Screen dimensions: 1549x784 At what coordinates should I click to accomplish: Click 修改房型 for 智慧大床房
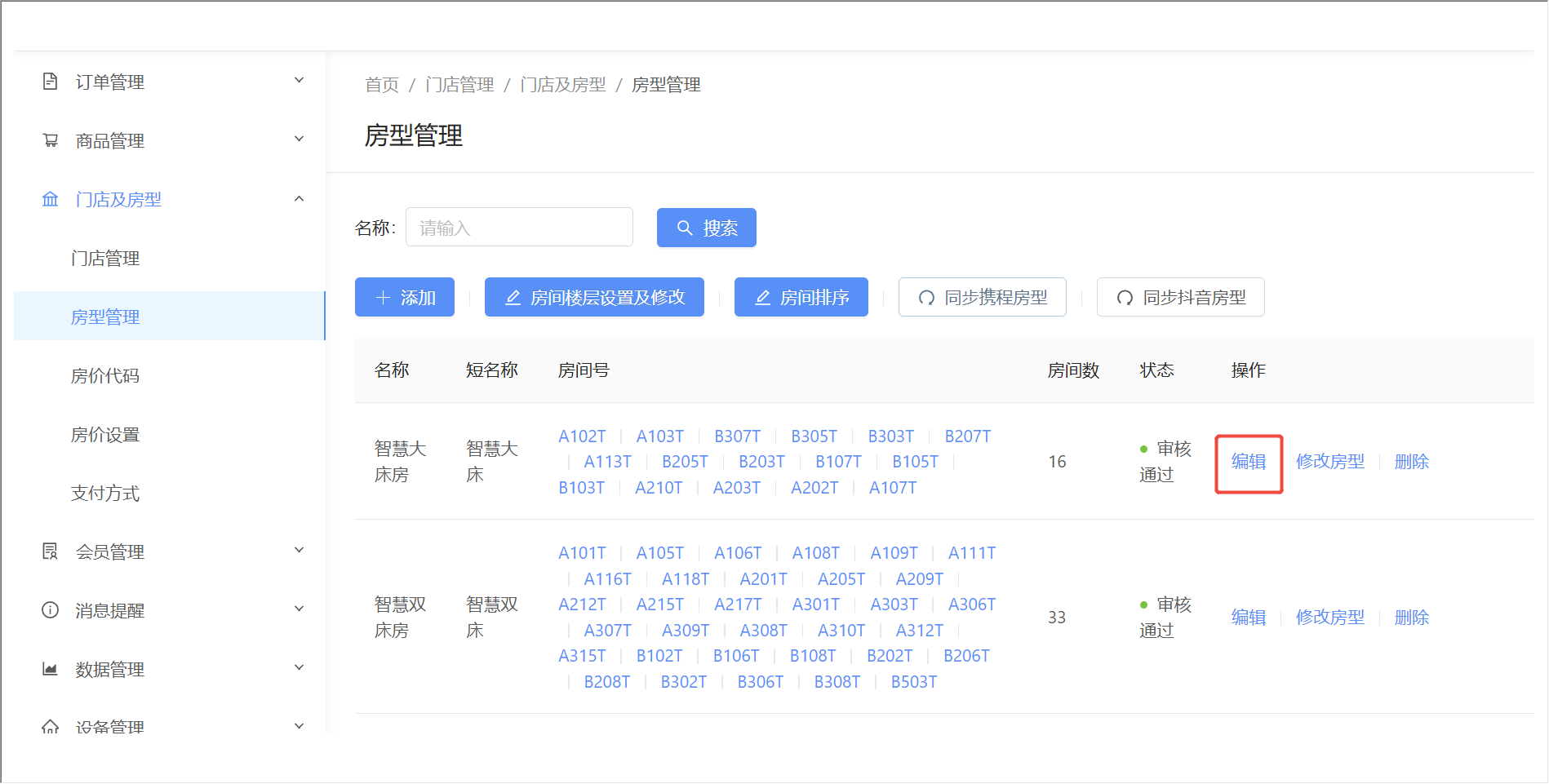click(x=1330, y=461)
